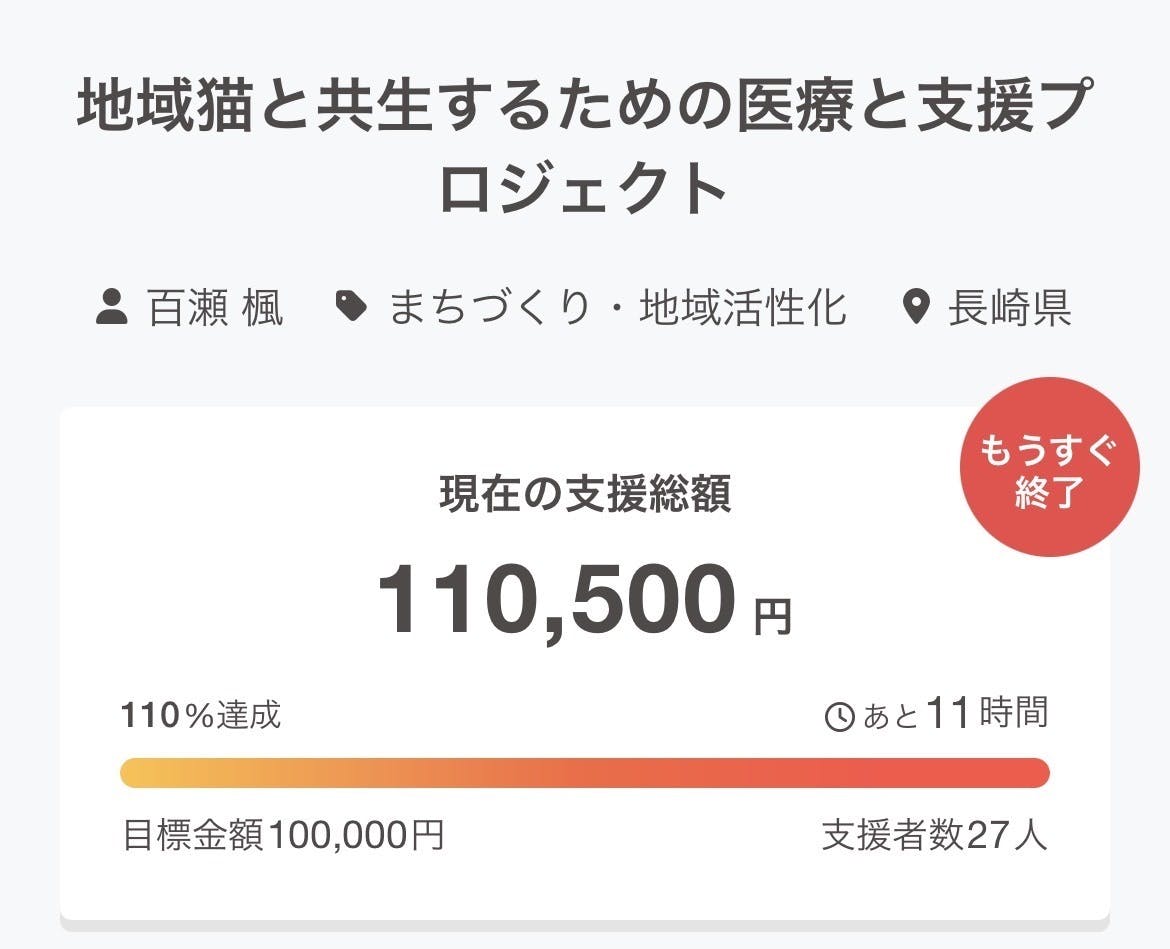The image size is (1170, 949).
Task: Click the 支援者数27人 supporter count
Action: coord(934,835)
